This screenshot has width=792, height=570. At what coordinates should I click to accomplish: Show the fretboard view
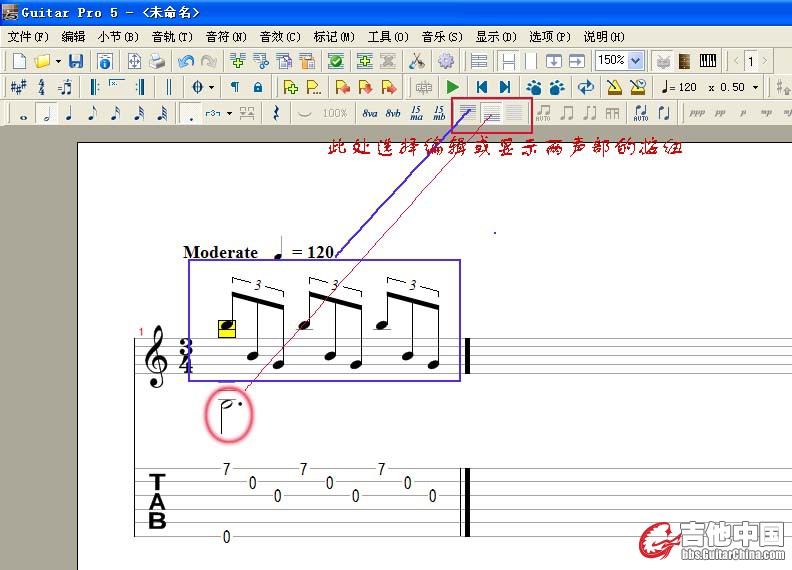click(x=684, y=61)
